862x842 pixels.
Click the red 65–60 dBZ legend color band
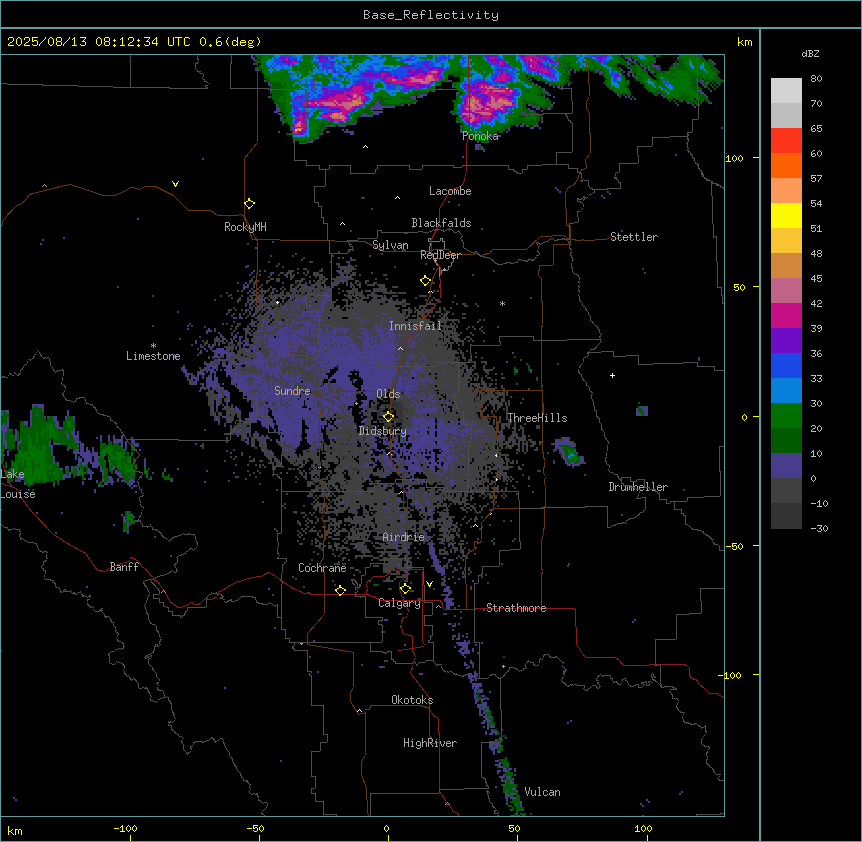click(x=786, y=140)
